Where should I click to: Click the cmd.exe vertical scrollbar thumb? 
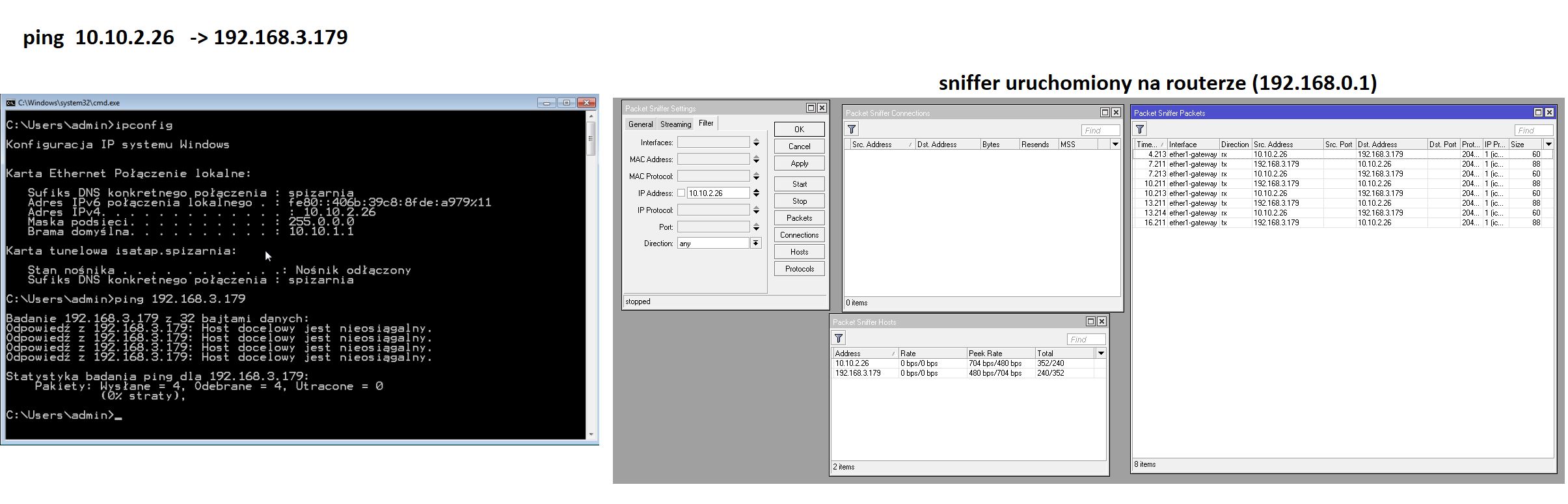click(591, 139)
